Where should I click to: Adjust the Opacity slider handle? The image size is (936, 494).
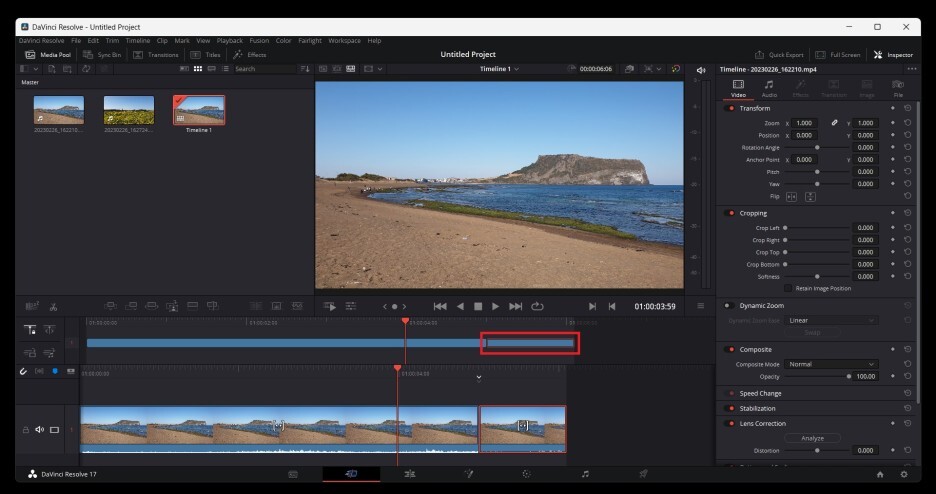click(x=849, y=376)
